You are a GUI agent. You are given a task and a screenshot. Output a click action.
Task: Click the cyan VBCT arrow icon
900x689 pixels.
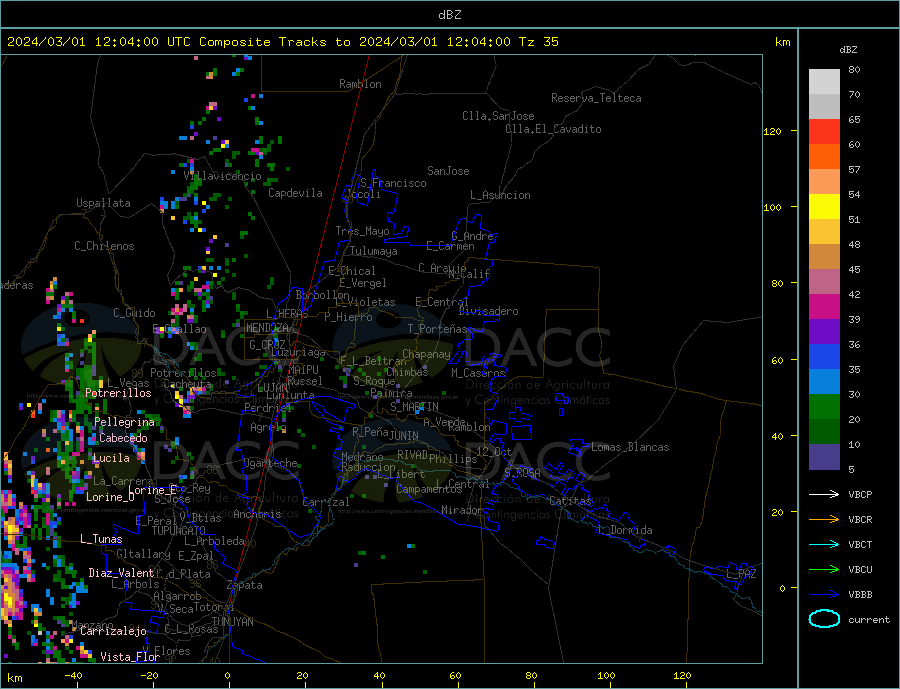(x=824, y=544)
